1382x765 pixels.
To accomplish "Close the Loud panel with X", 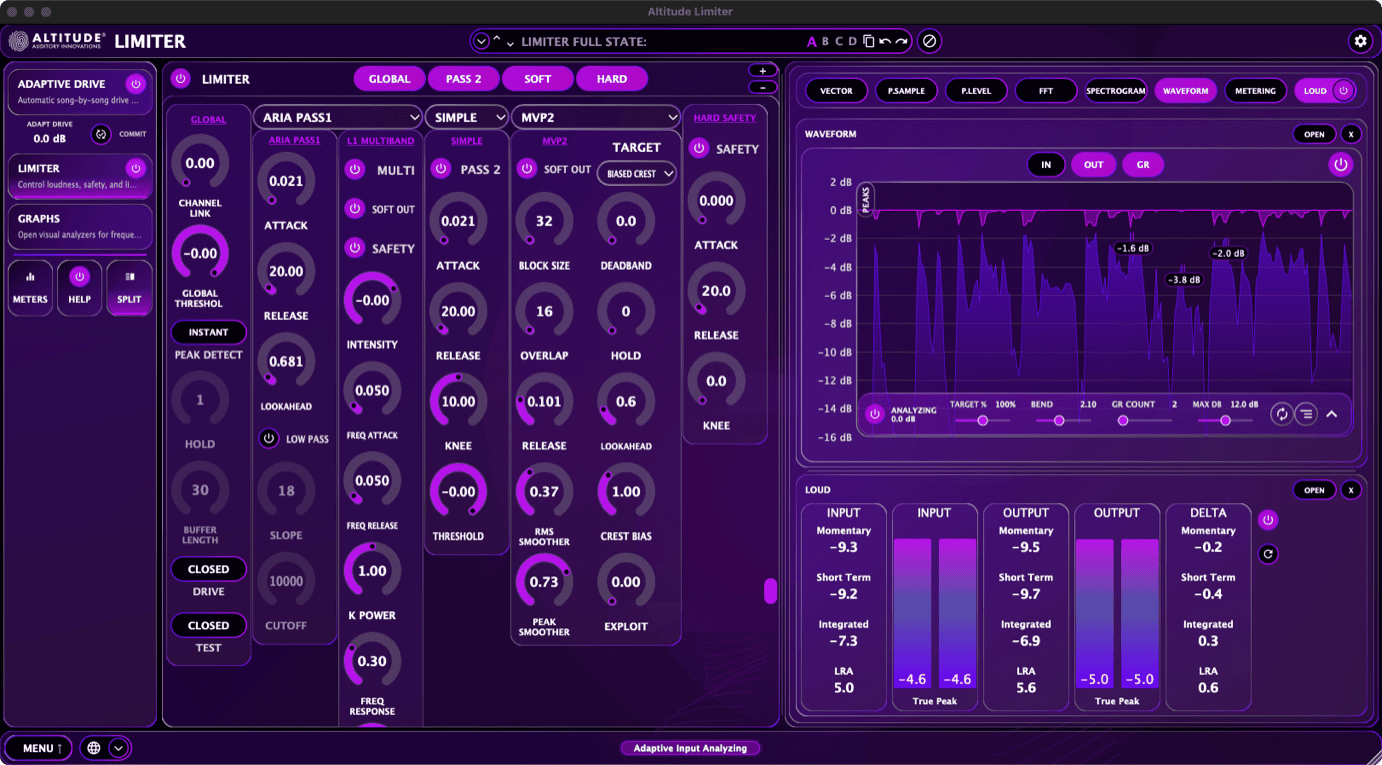I will [x=1351, y=490].
